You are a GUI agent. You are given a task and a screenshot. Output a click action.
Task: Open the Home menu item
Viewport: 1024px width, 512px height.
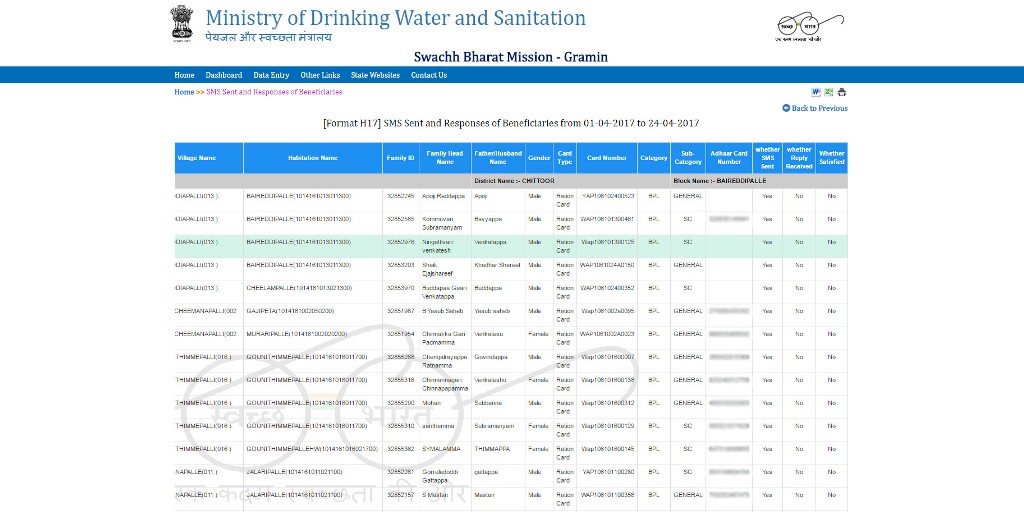tap(184, 75)
